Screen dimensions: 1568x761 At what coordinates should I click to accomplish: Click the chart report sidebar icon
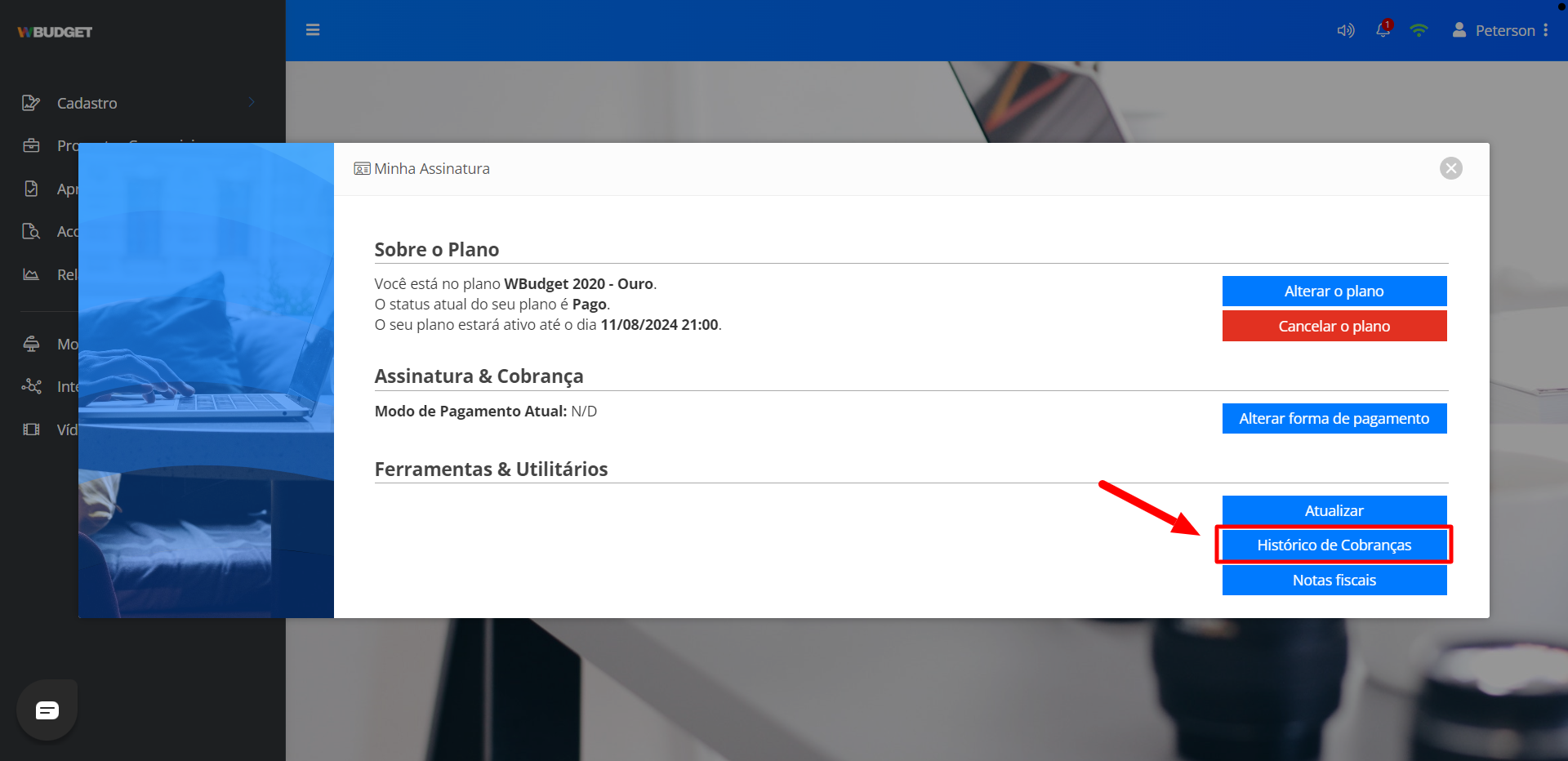(31, 274)
